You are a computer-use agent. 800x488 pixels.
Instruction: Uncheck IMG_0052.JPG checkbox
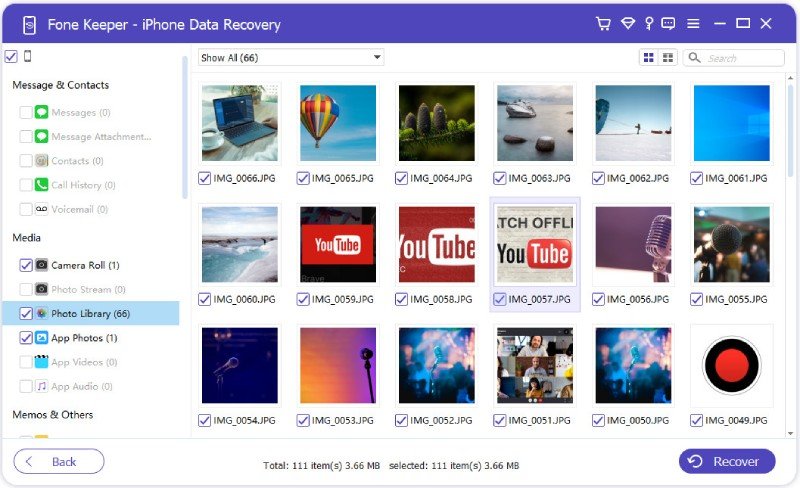(401, 420)
